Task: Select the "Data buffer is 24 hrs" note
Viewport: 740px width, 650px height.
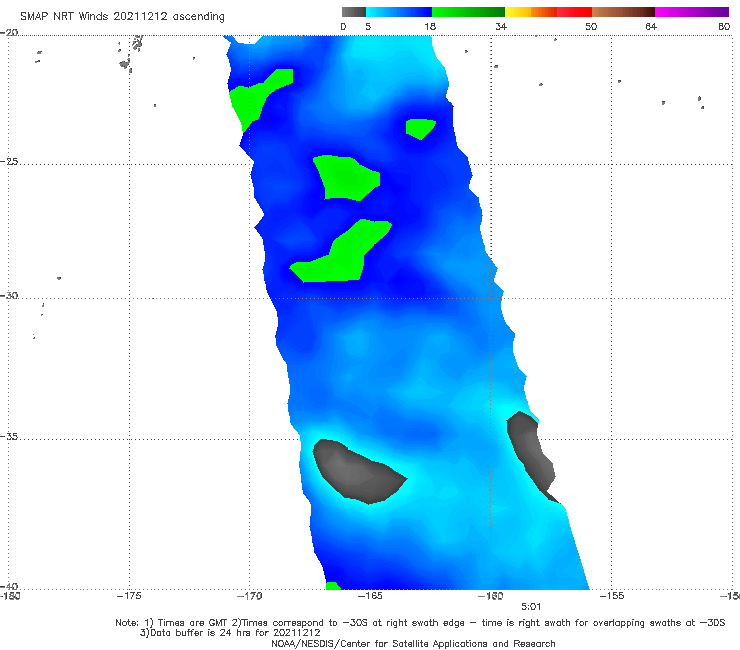Action: [x=230, y=633]
